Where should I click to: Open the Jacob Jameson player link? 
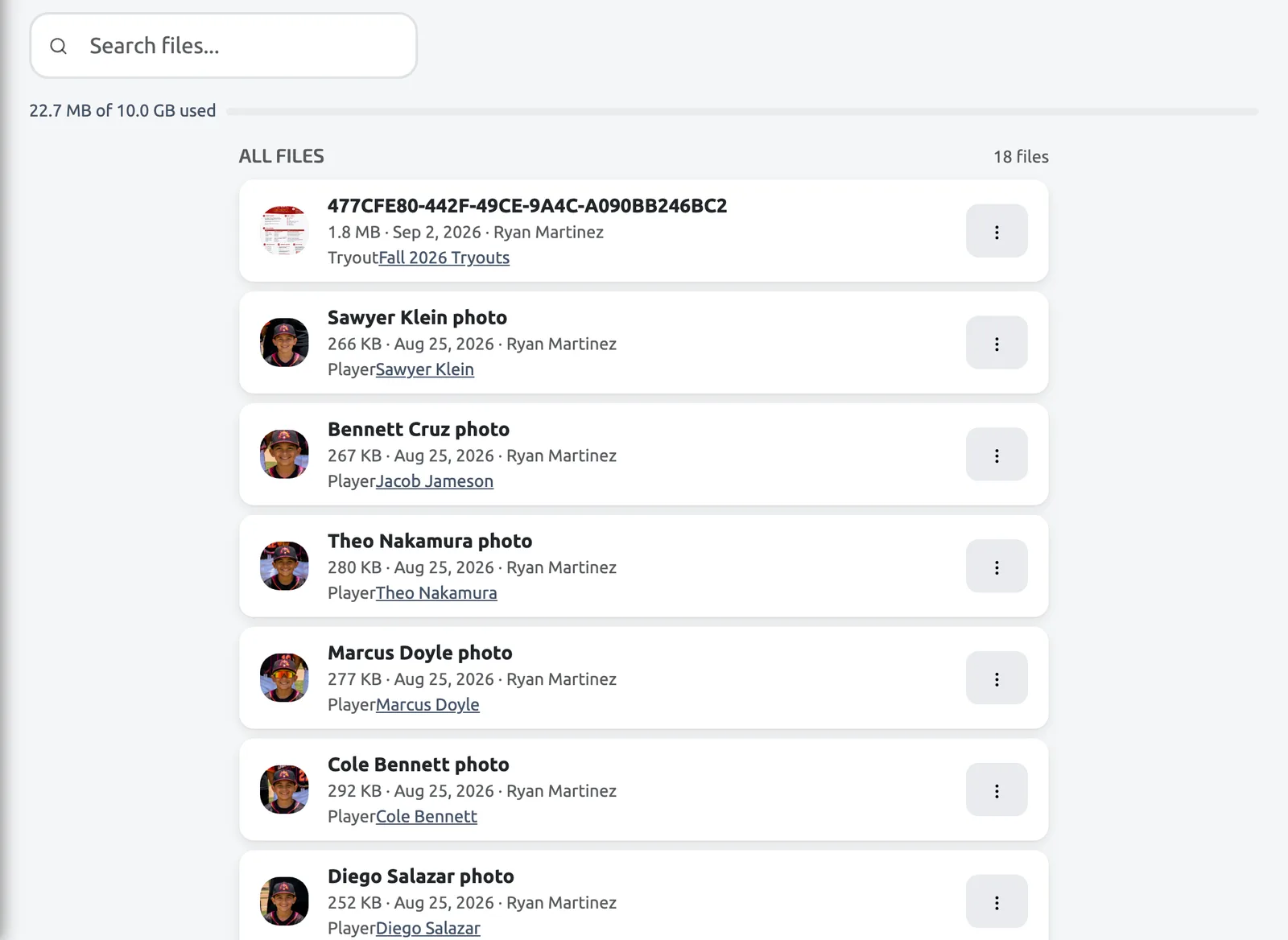[x=435, y=481]
